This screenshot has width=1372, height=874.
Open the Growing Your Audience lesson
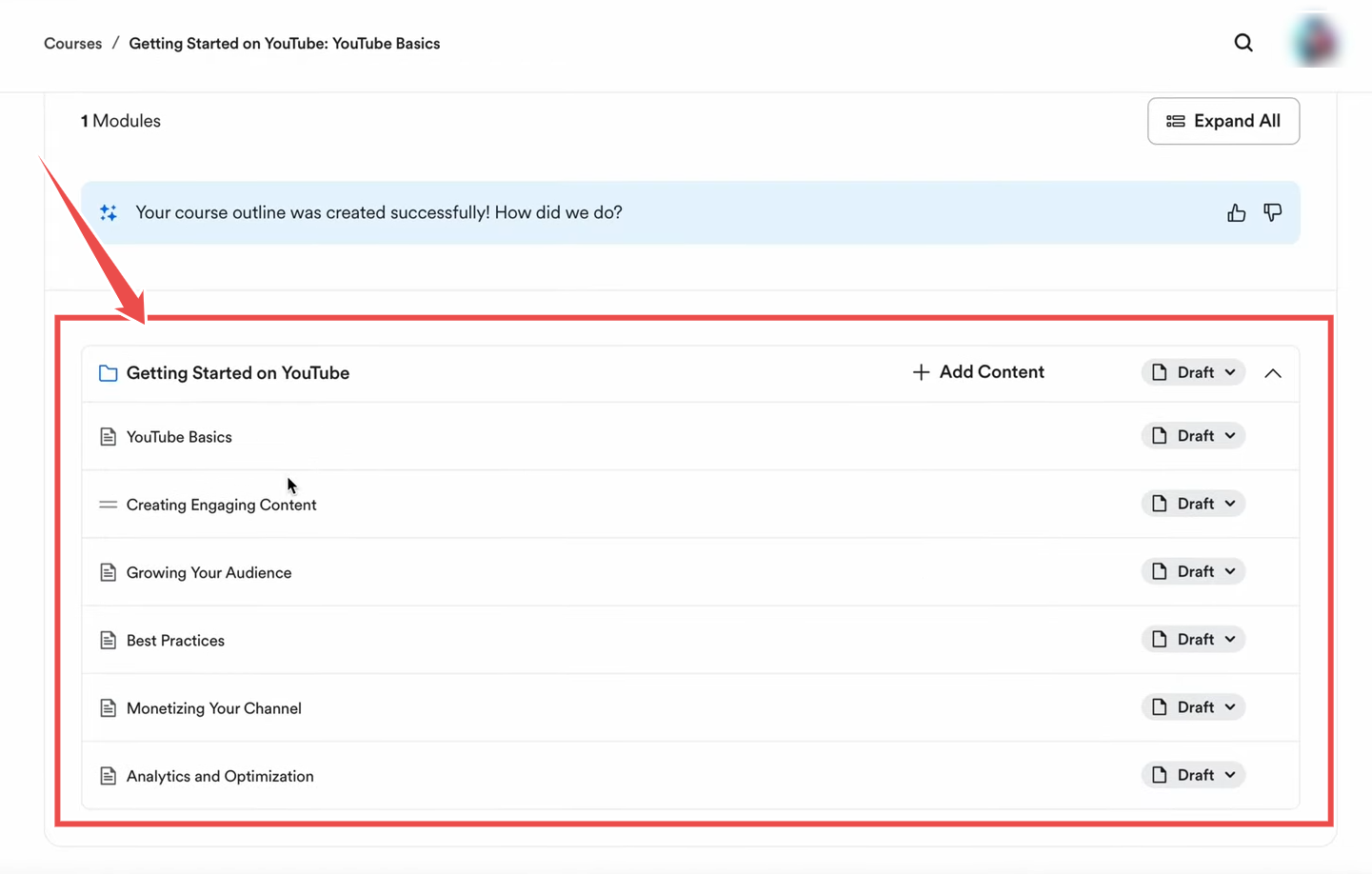pos(209,572)
